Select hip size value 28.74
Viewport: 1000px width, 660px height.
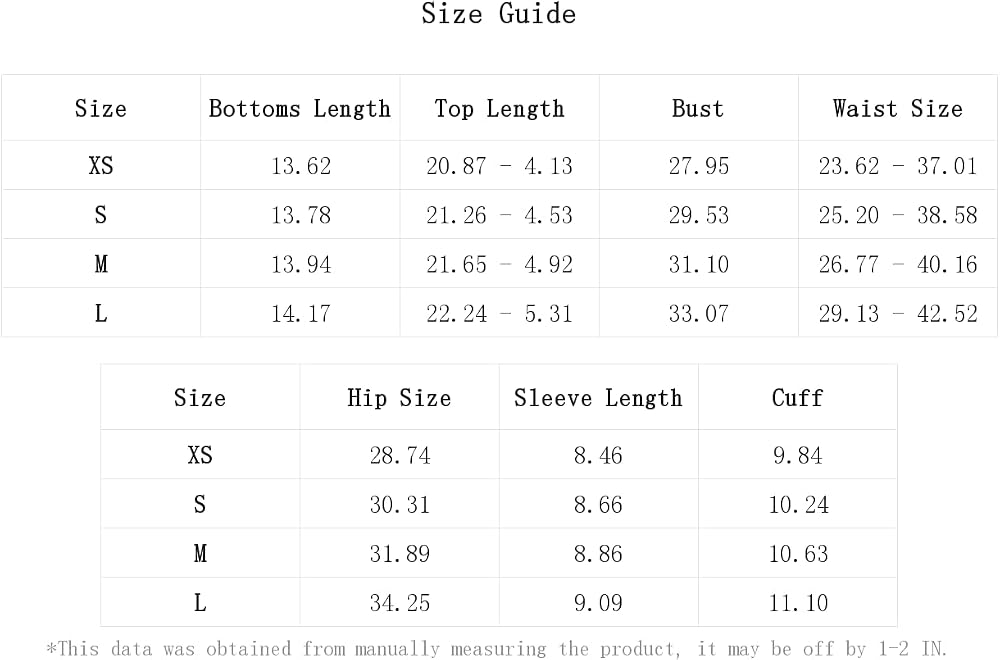click(x=400, y=455)
